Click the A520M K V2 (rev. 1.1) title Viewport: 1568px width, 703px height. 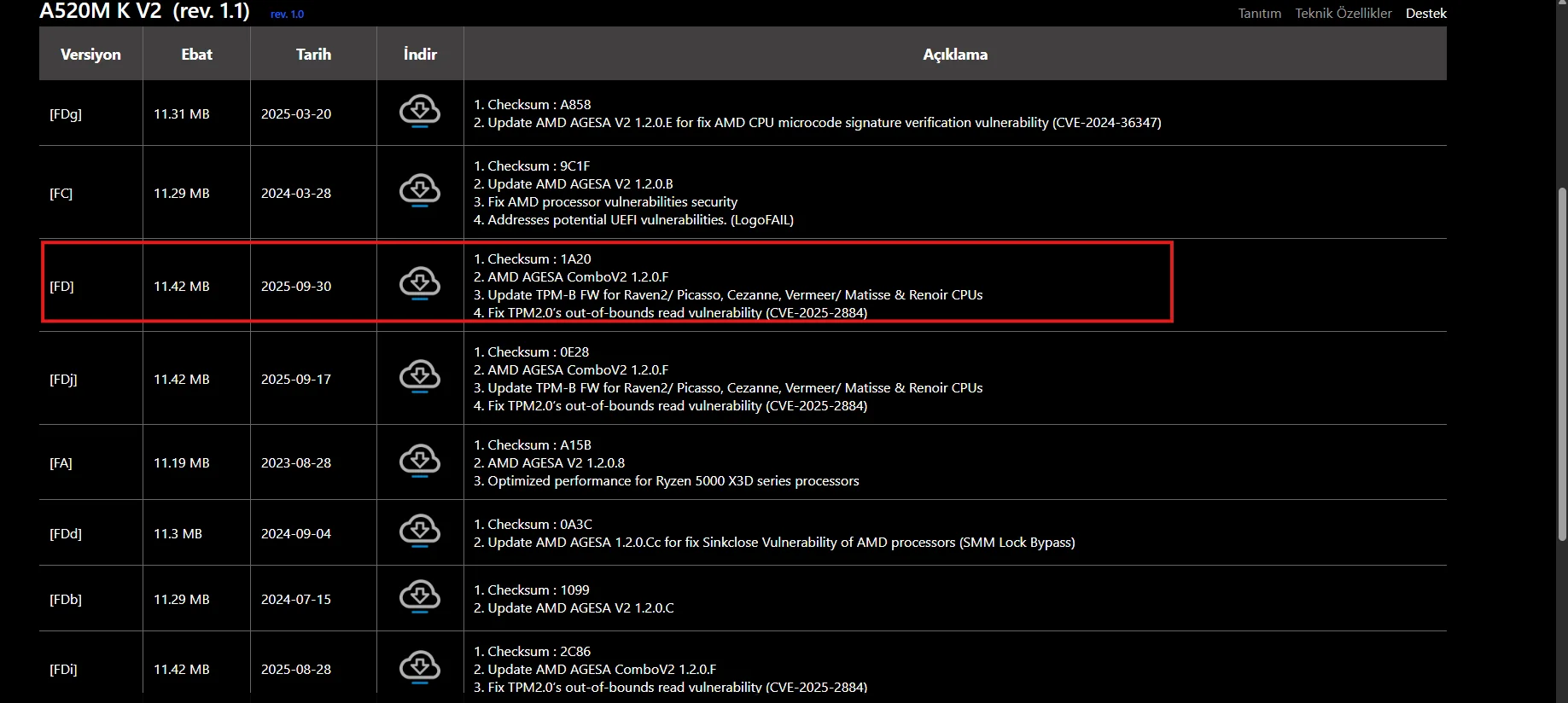[144, 11]
